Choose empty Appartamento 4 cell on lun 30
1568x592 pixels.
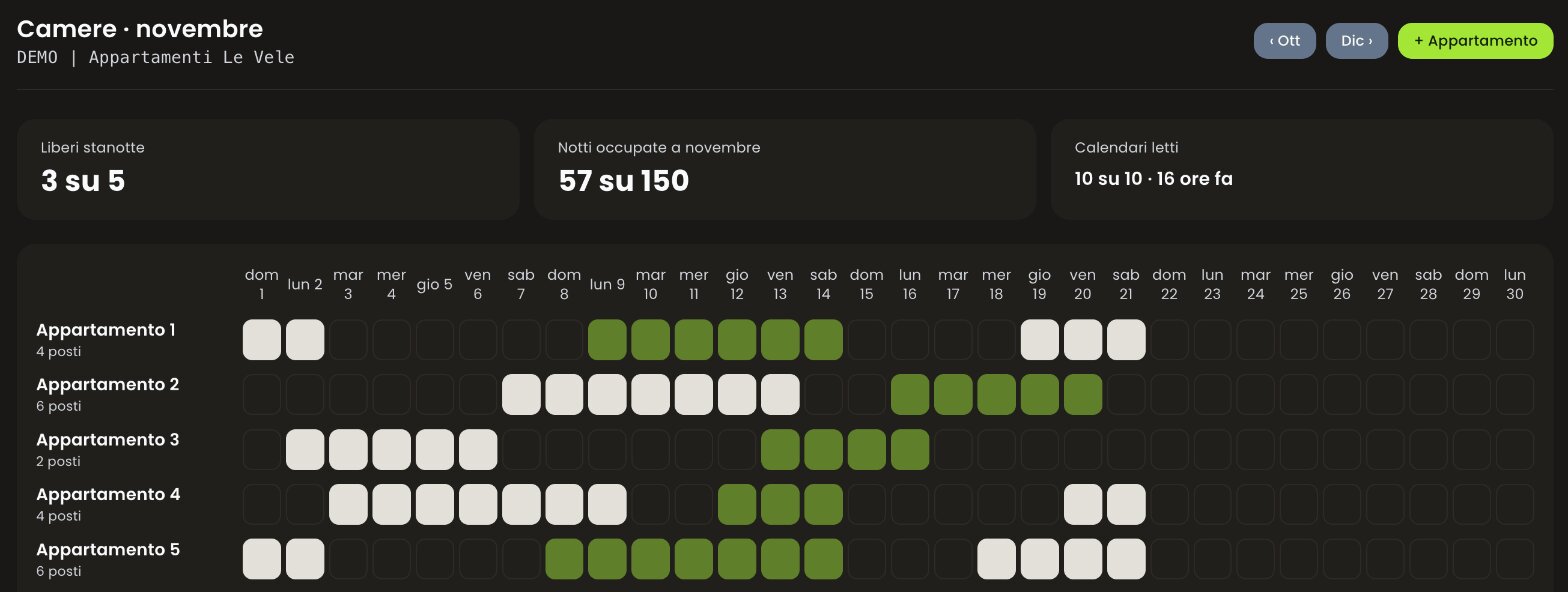1515,504
